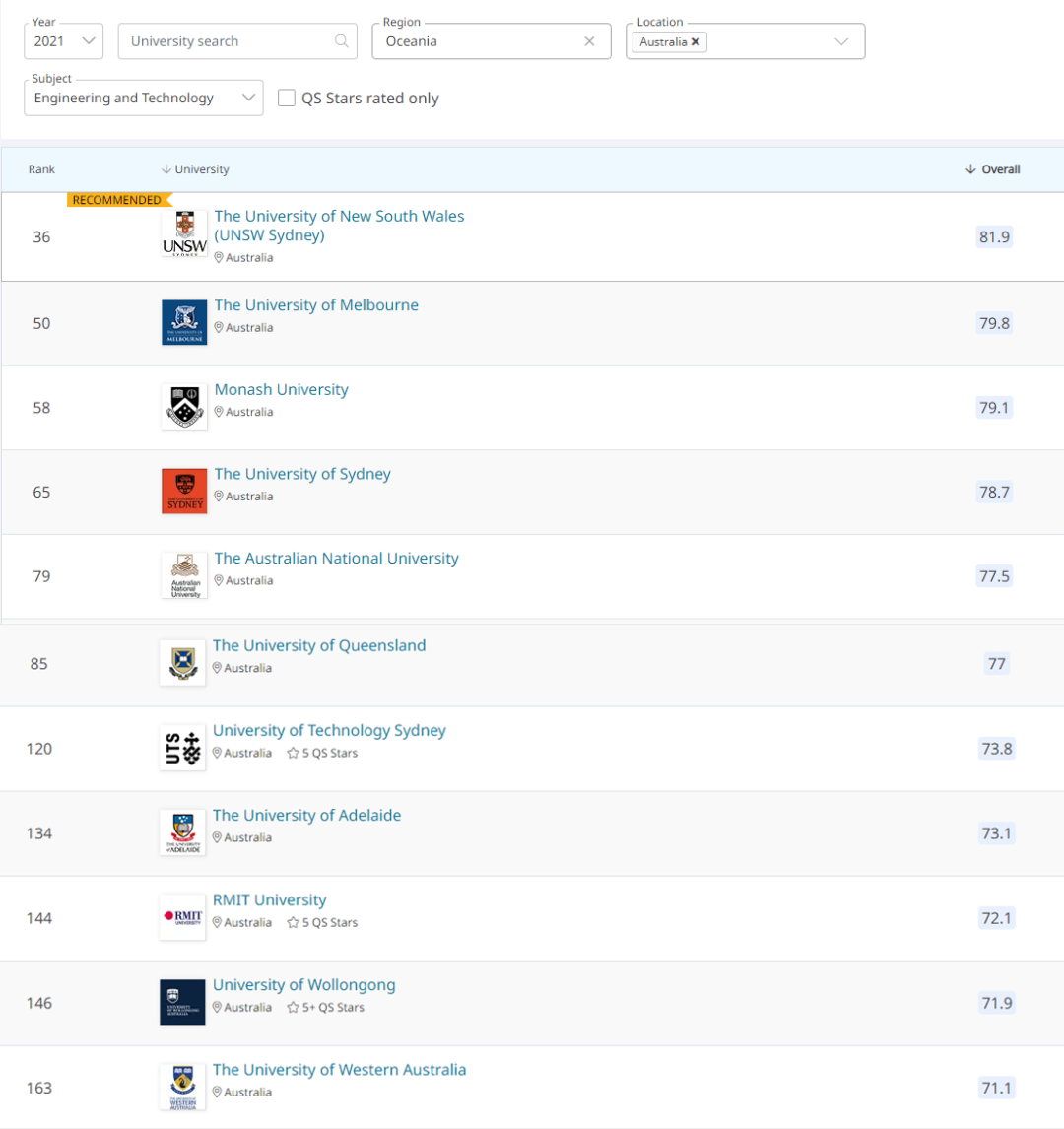Viewport: 1064px width, 1129px height.
Task: Click the University of Queensland crest logo
Action: (183, 662)
